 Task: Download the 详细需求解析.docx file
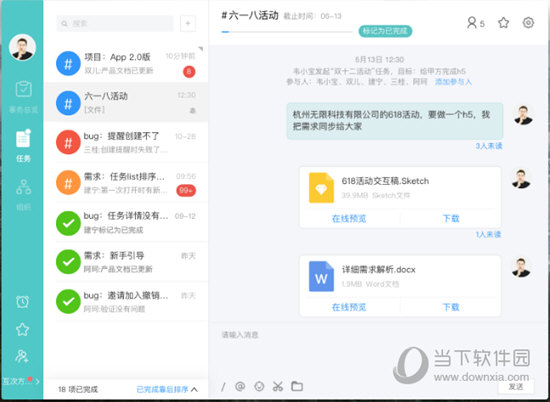(x=451, y=307)
